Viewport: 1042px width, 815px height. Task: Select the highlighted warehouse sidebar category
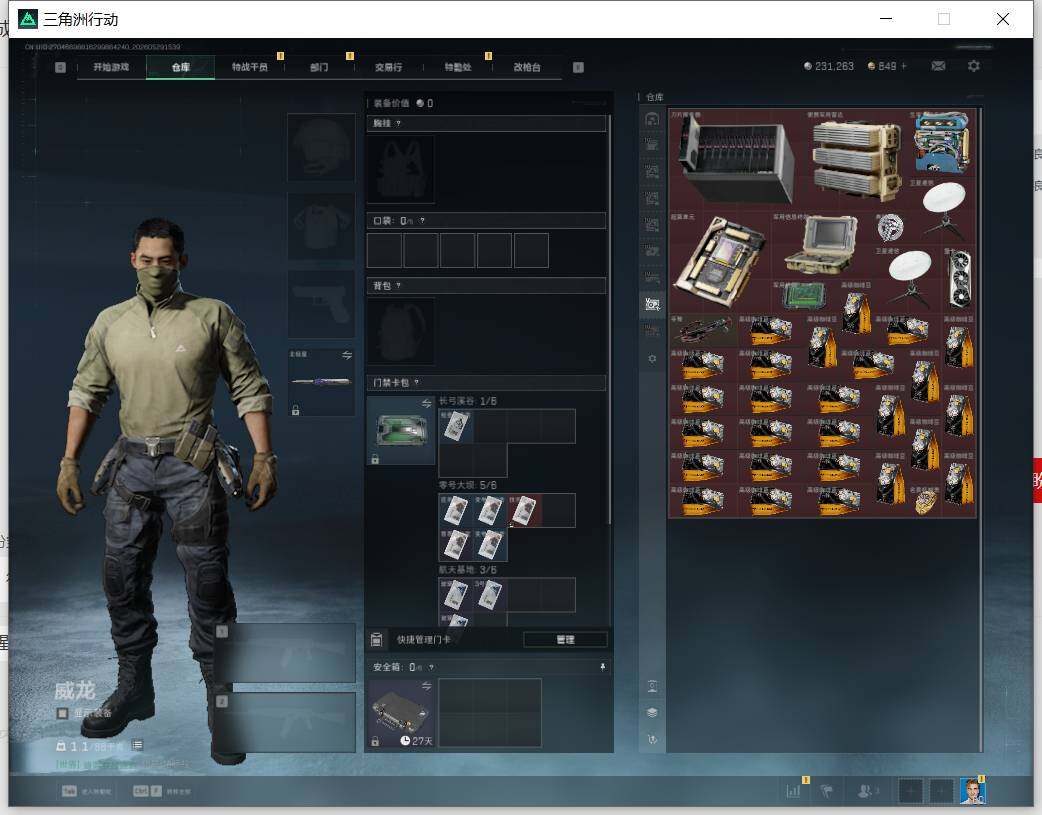click(x=652, y=304)
